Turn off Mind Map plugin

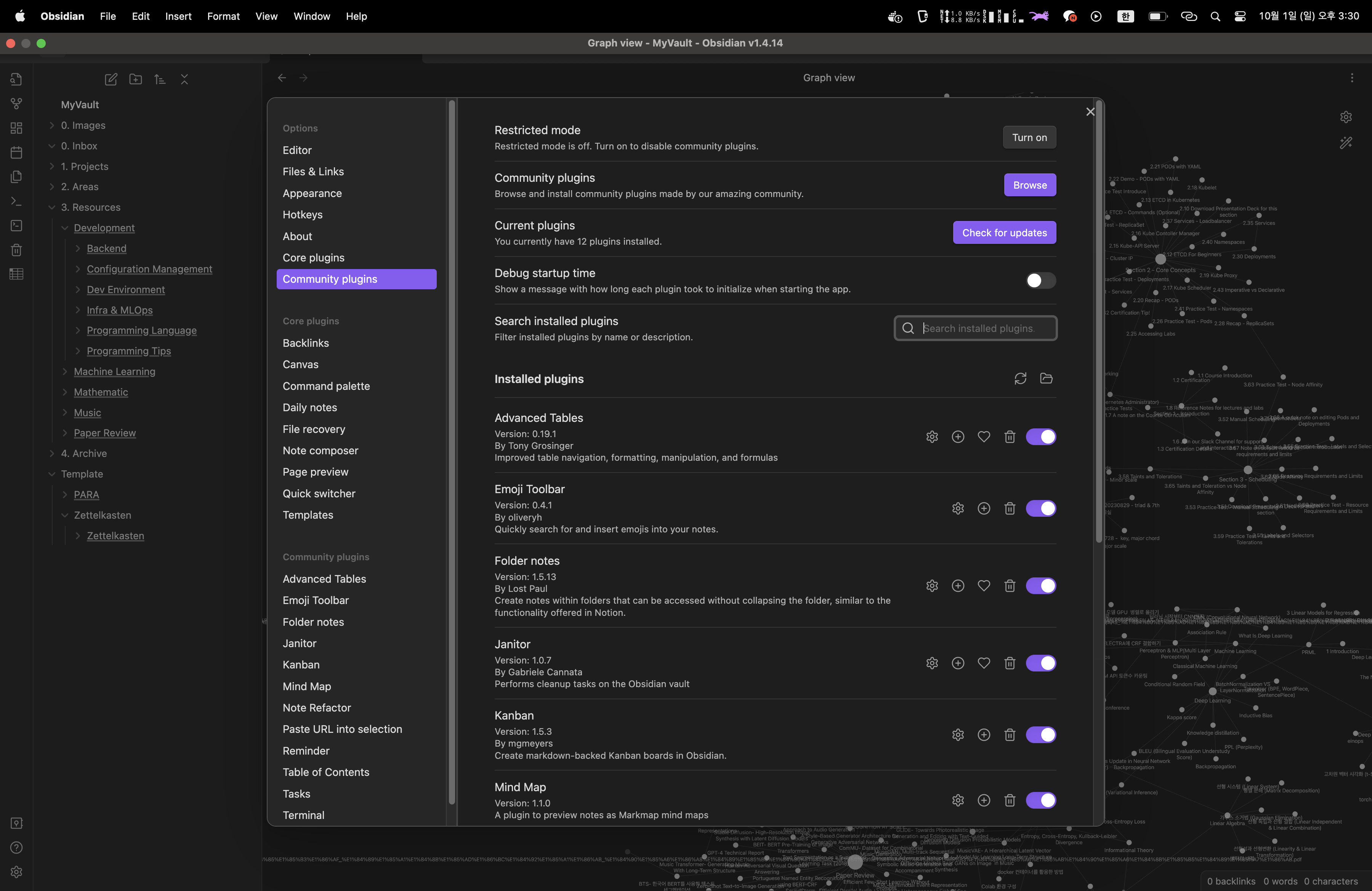click(1040, 801)
